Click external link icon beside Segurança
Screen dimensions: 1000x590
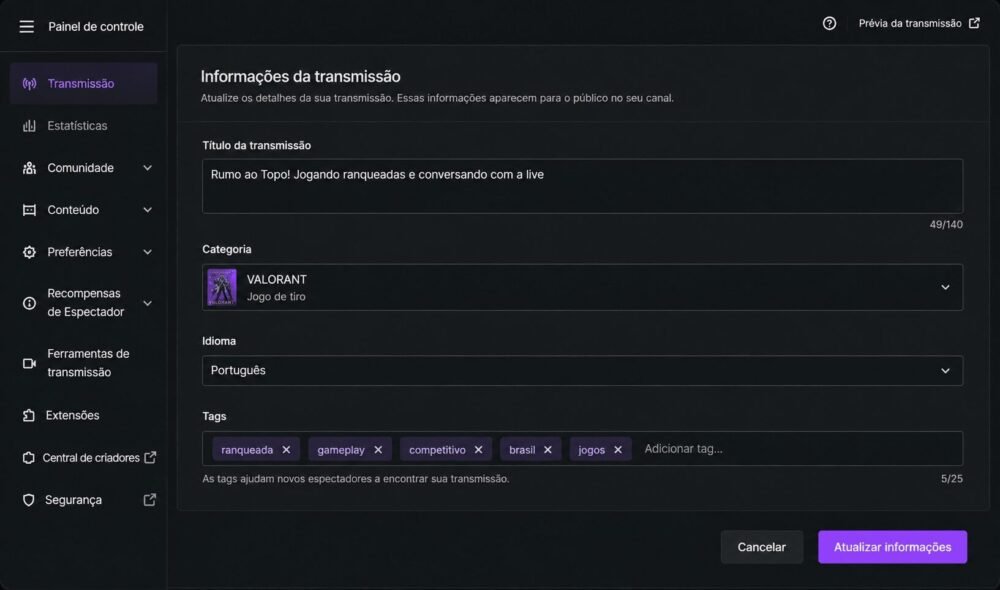point(150,499)
